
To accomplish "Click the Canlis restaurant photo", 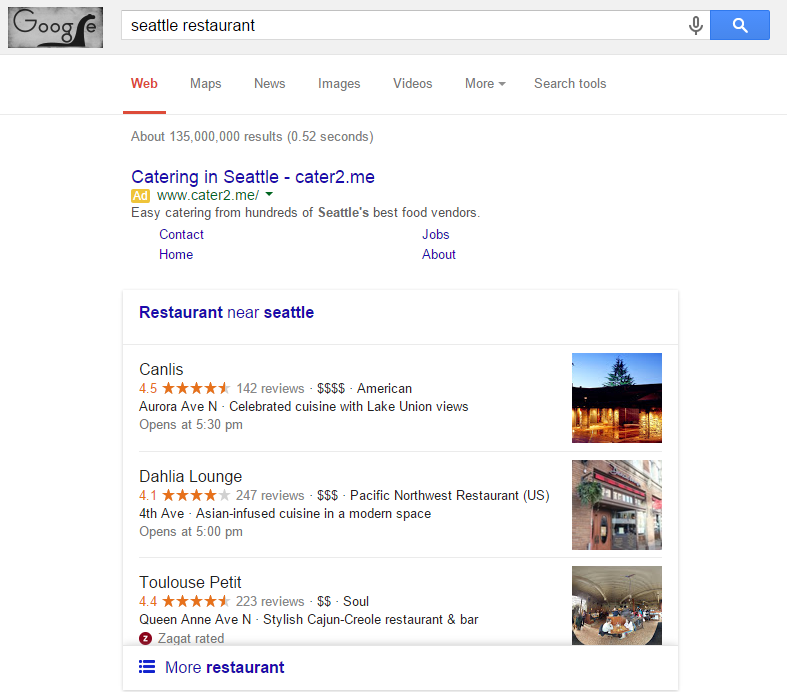I will (x=616, y=397).
